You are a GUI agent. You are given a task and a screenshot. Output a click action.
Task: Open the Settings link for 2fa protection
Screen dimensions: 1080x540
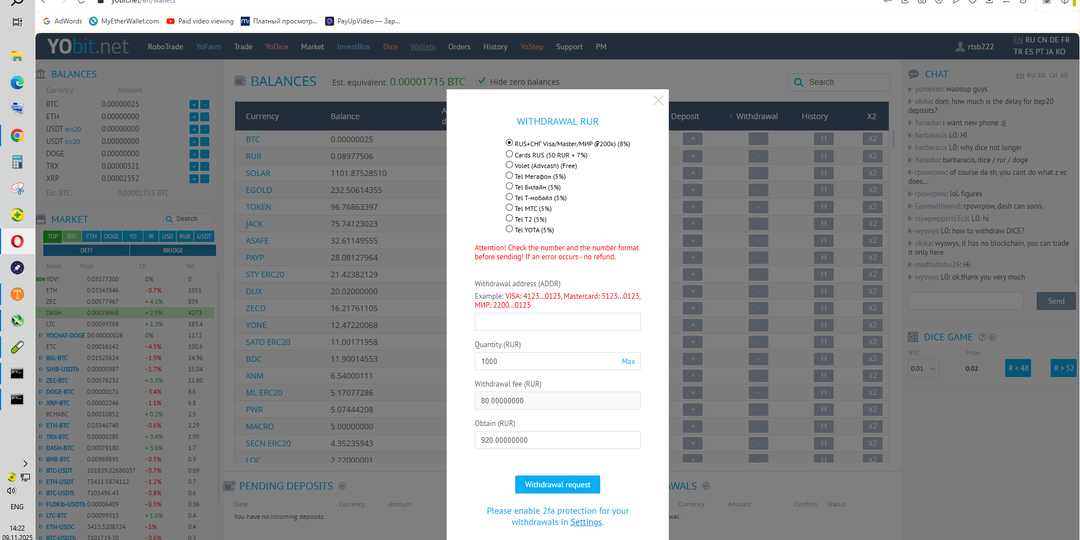[x=586, y=522]
